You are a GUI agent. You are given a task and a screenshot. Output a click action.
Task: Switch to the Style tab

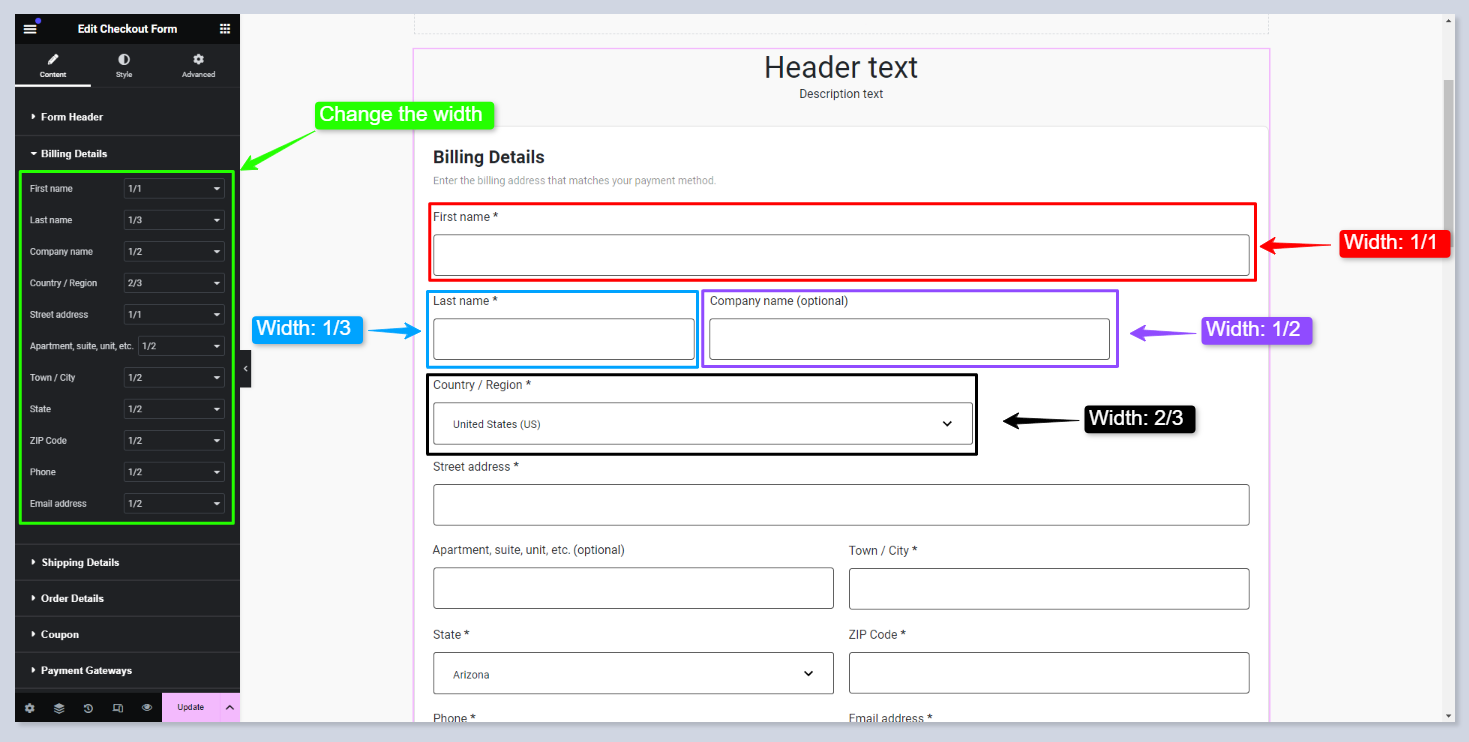pyautogui.click(x=124, y=66)
